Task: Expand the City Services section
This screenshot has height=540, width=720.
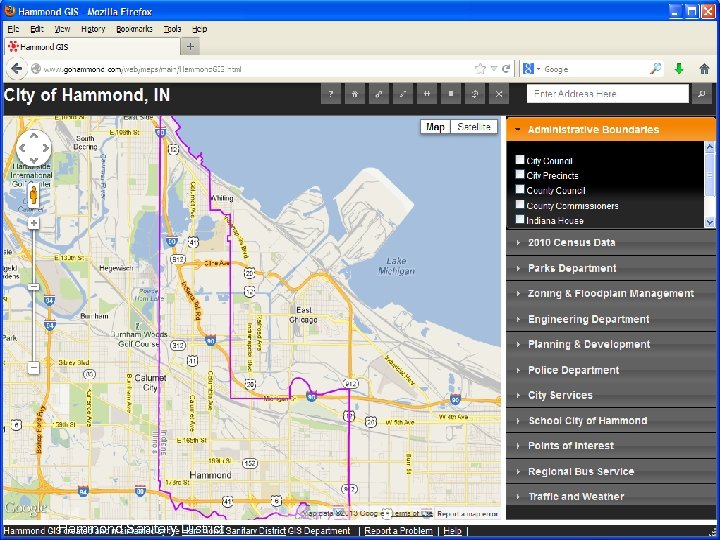Action: click(x=611, y=395)
